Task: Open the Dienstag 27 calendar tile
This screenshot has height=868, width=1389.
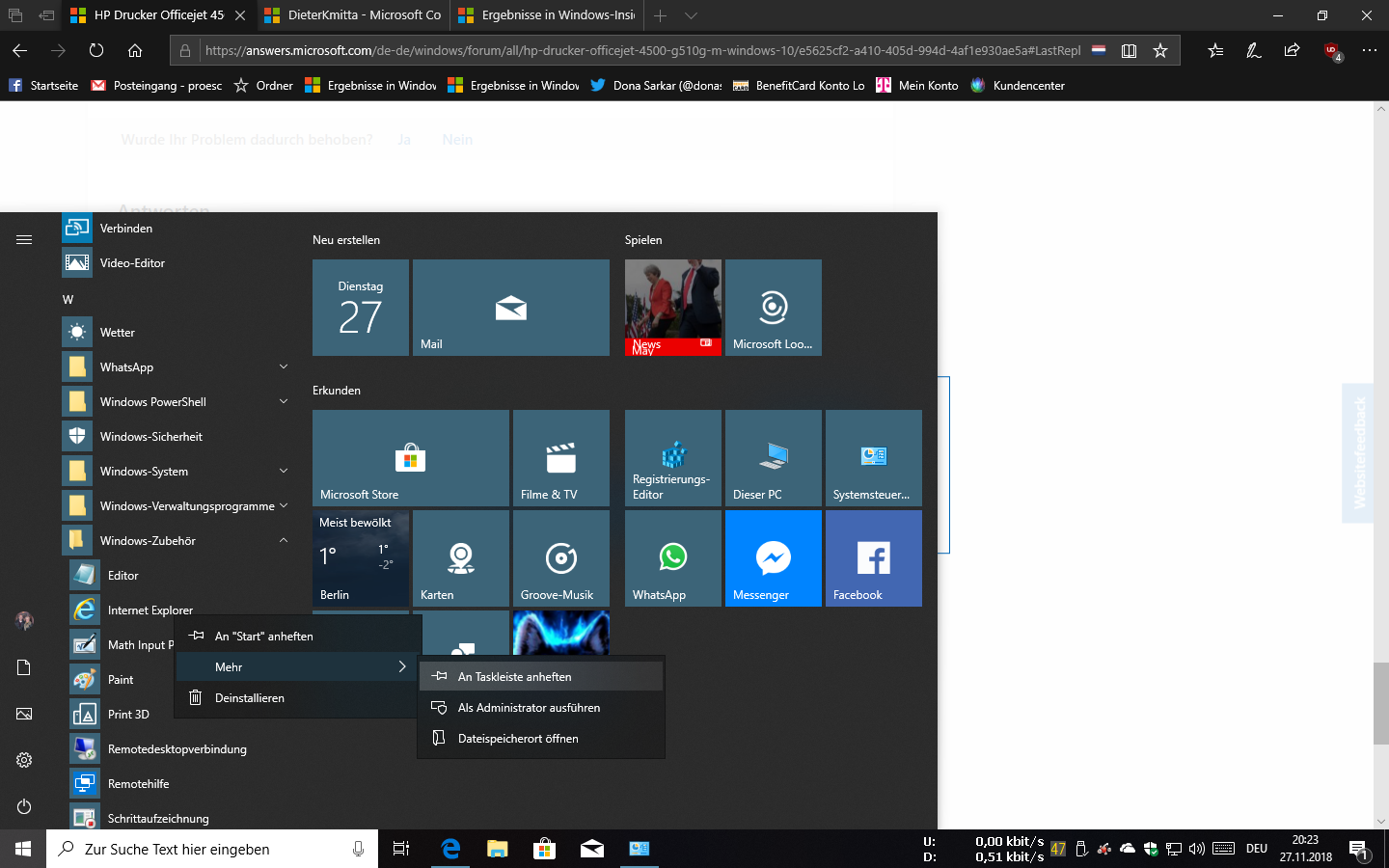Action: point(361,308)
